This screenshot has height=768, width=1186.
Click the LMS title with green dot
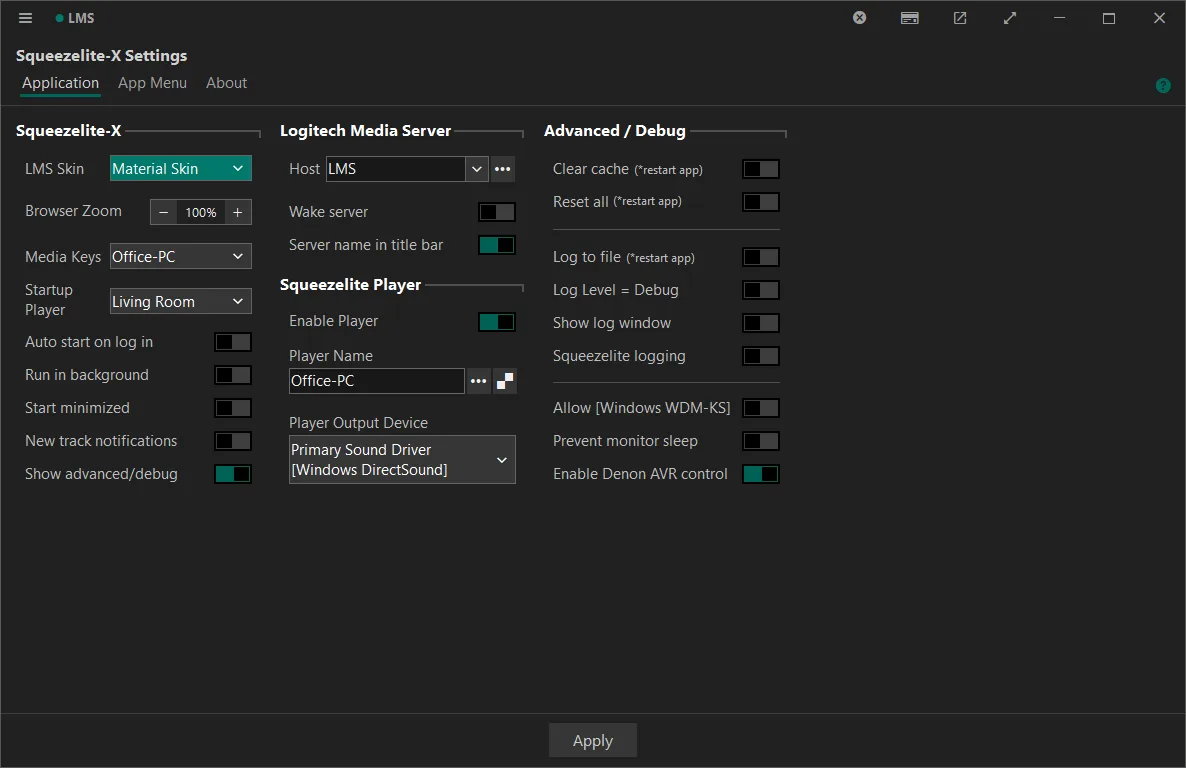pos(75,18)
